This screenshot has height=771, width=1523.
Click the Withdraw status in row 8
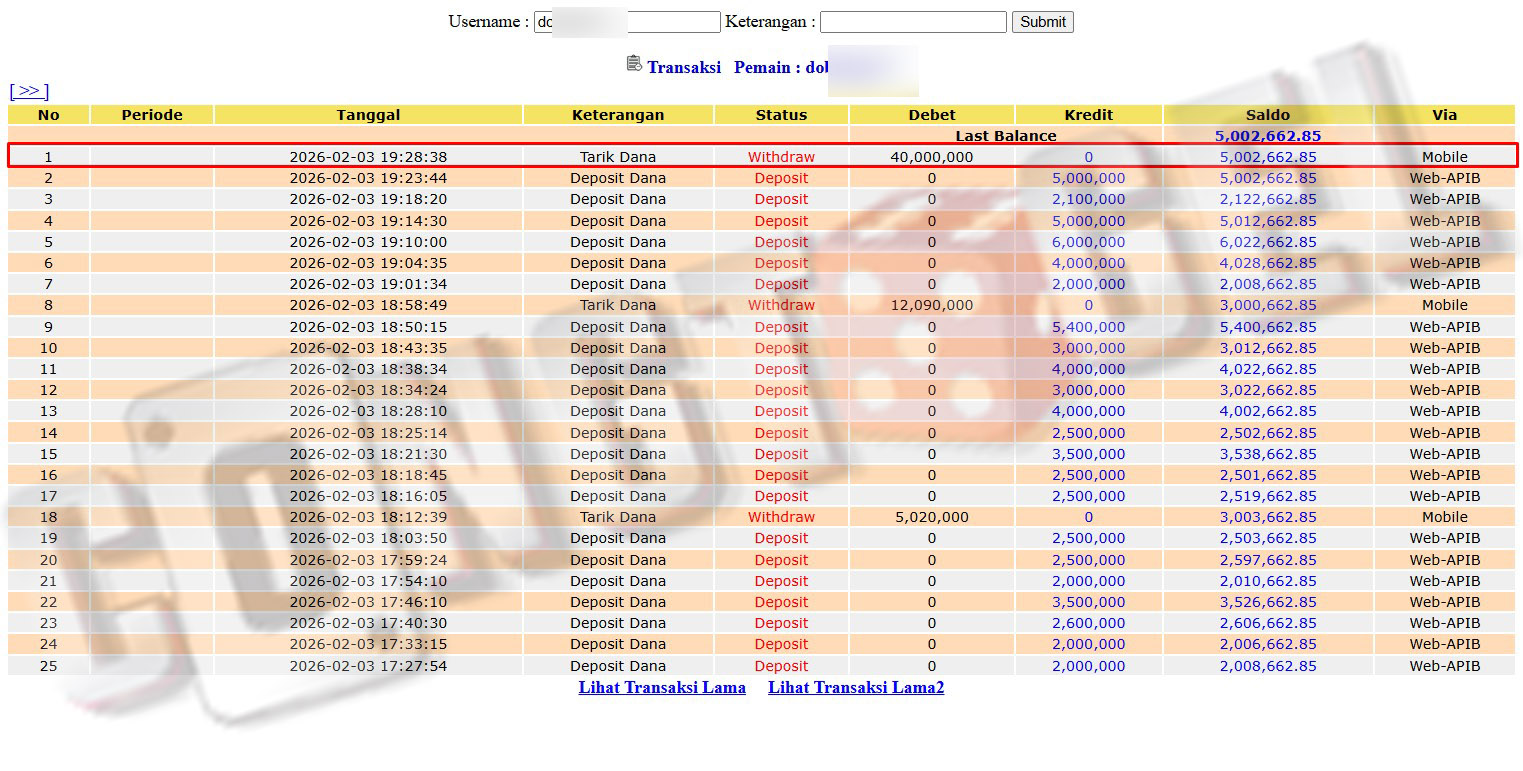[781, 305]
